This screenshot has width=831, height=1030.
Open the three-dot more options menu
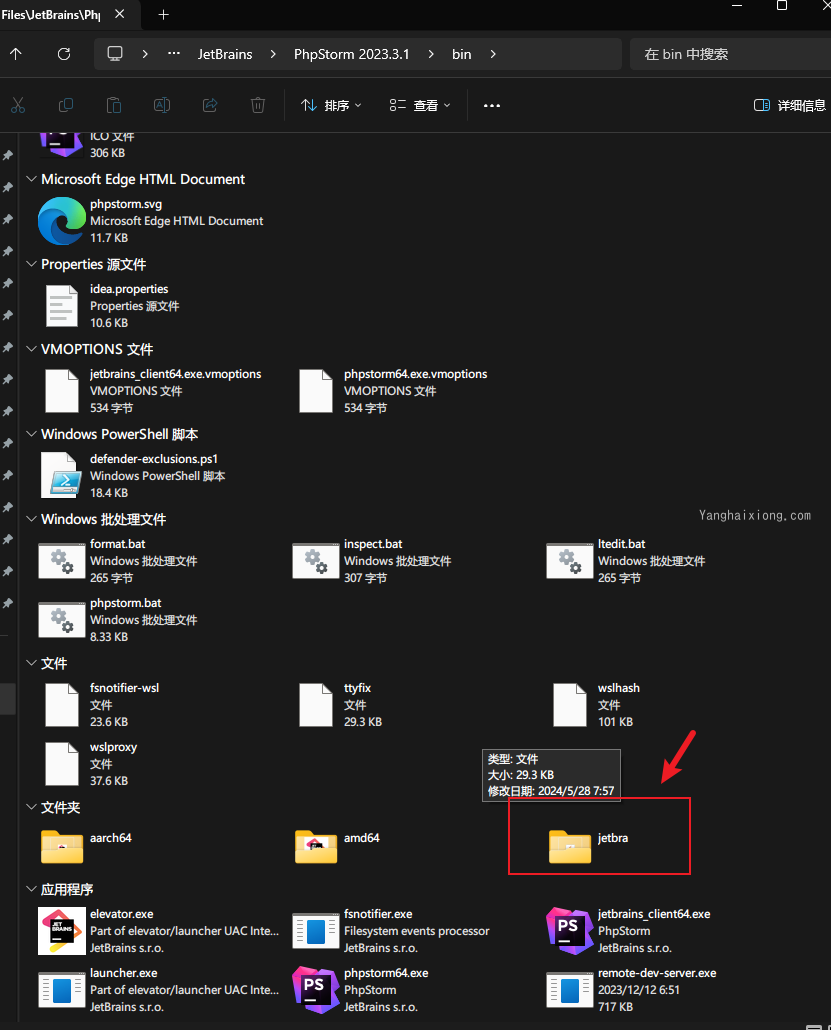492,105
